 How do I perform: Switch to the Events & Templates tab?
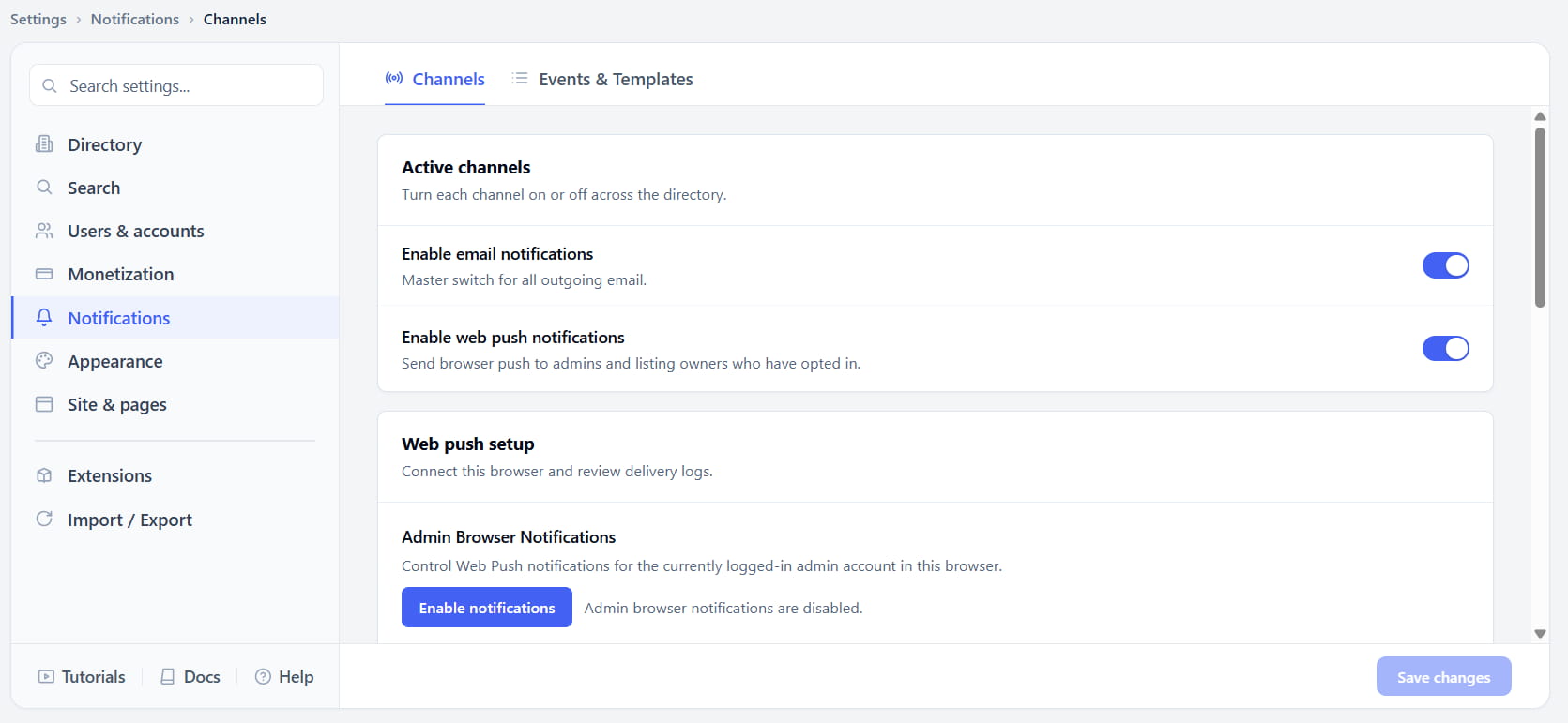601,79
